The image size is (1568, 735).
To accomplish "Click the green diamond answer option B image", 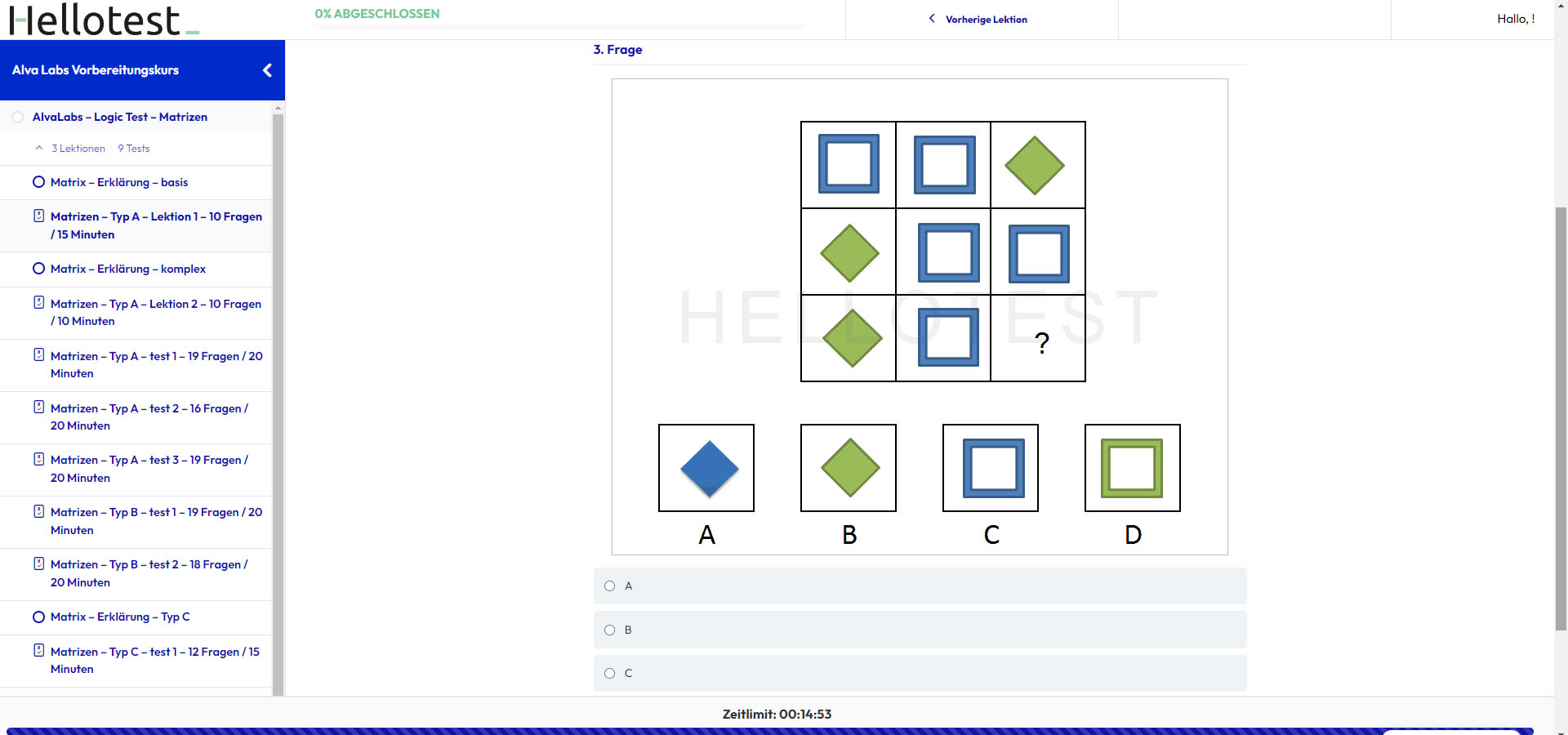I will click(849, 468).
